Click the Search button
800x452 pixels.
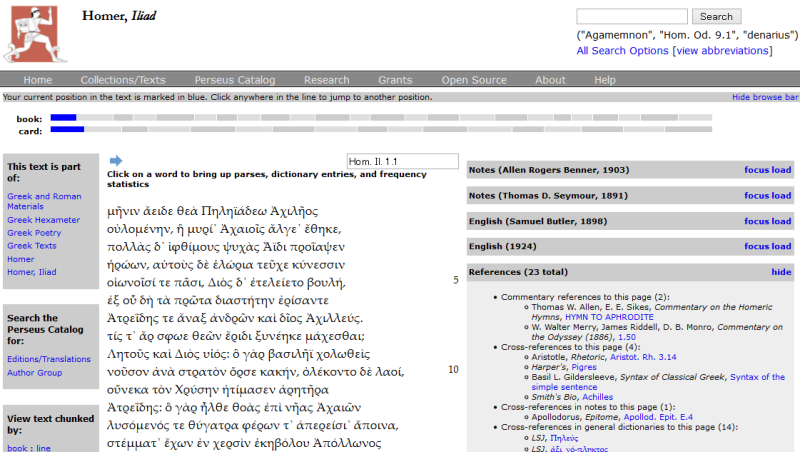pyautogui.click(x=716, y=16)
